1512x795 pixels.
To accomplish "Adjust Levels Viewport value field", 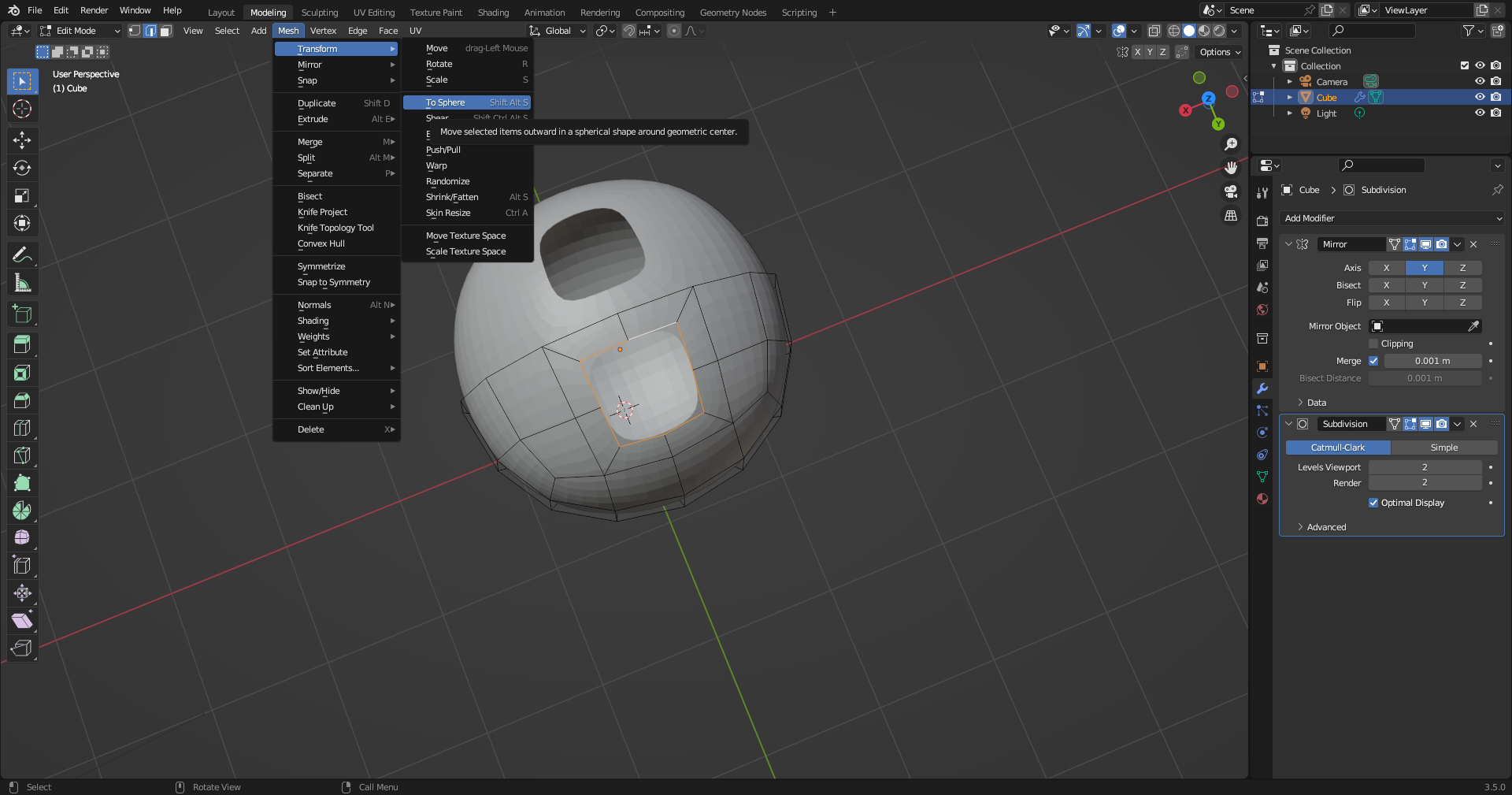I will click(x=1425, y=467).
